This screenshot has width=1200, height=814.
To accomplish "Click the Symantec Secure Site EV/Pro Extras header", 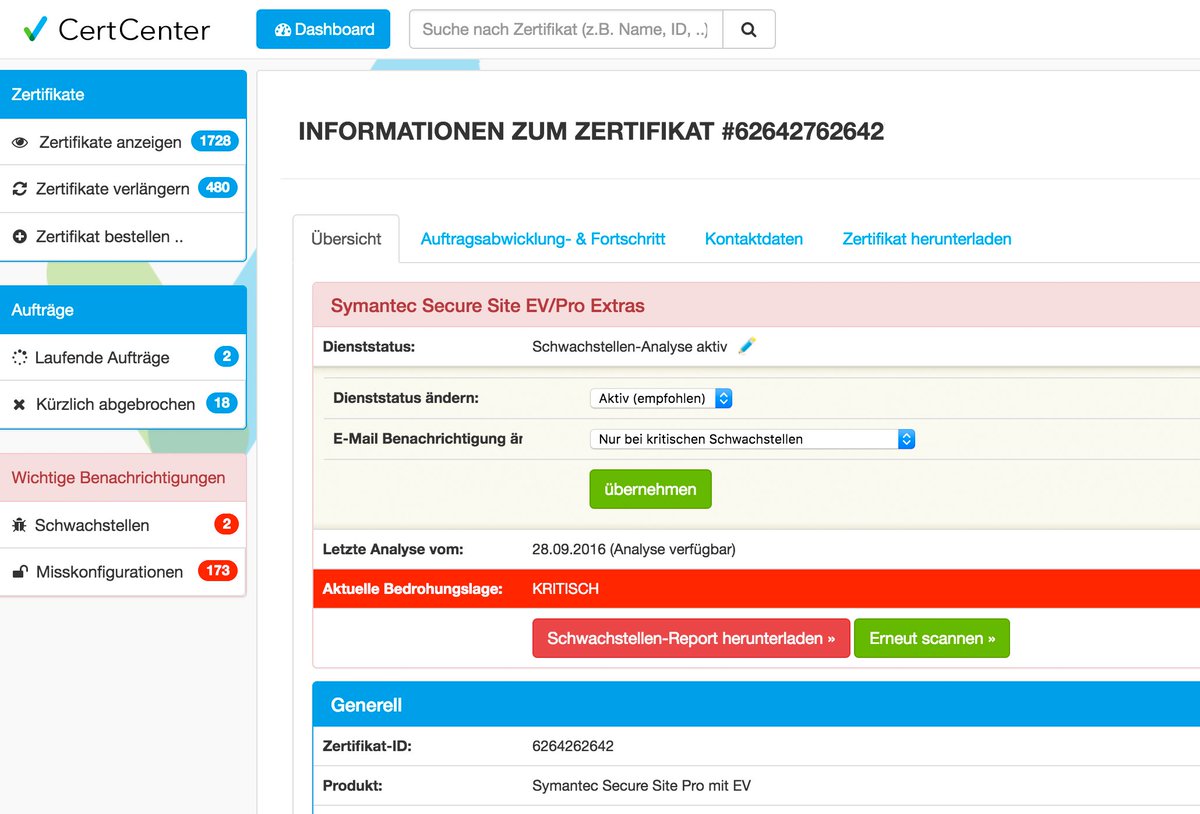I will point(756,306).
